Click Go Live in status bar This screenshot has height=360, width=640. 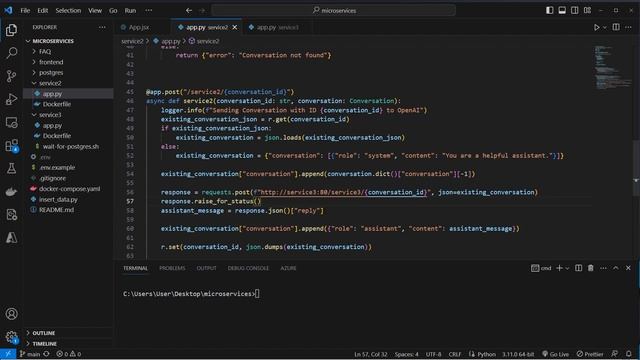tap(555, 354)
